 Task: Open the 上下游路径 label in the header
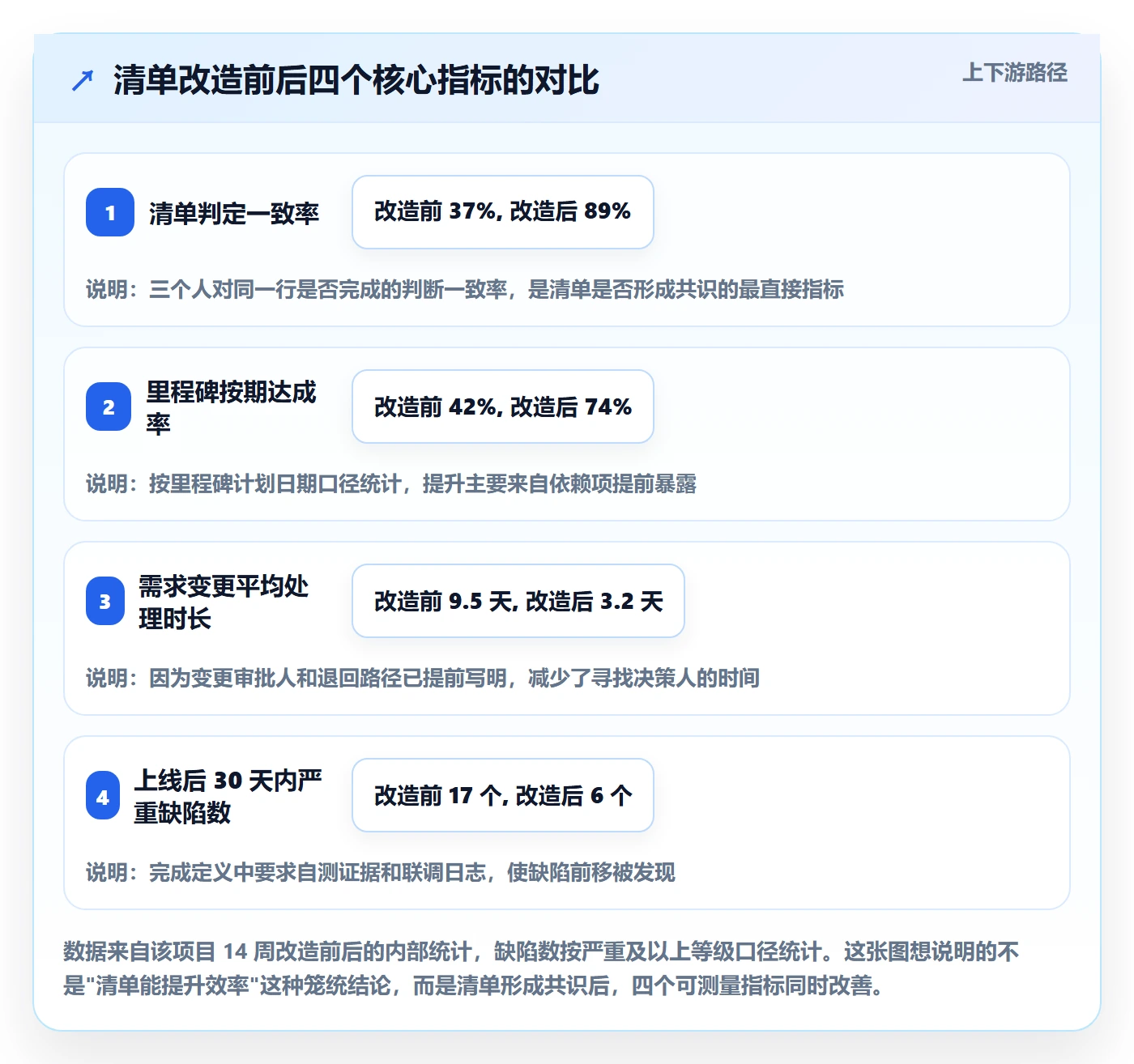point(1015,72)
